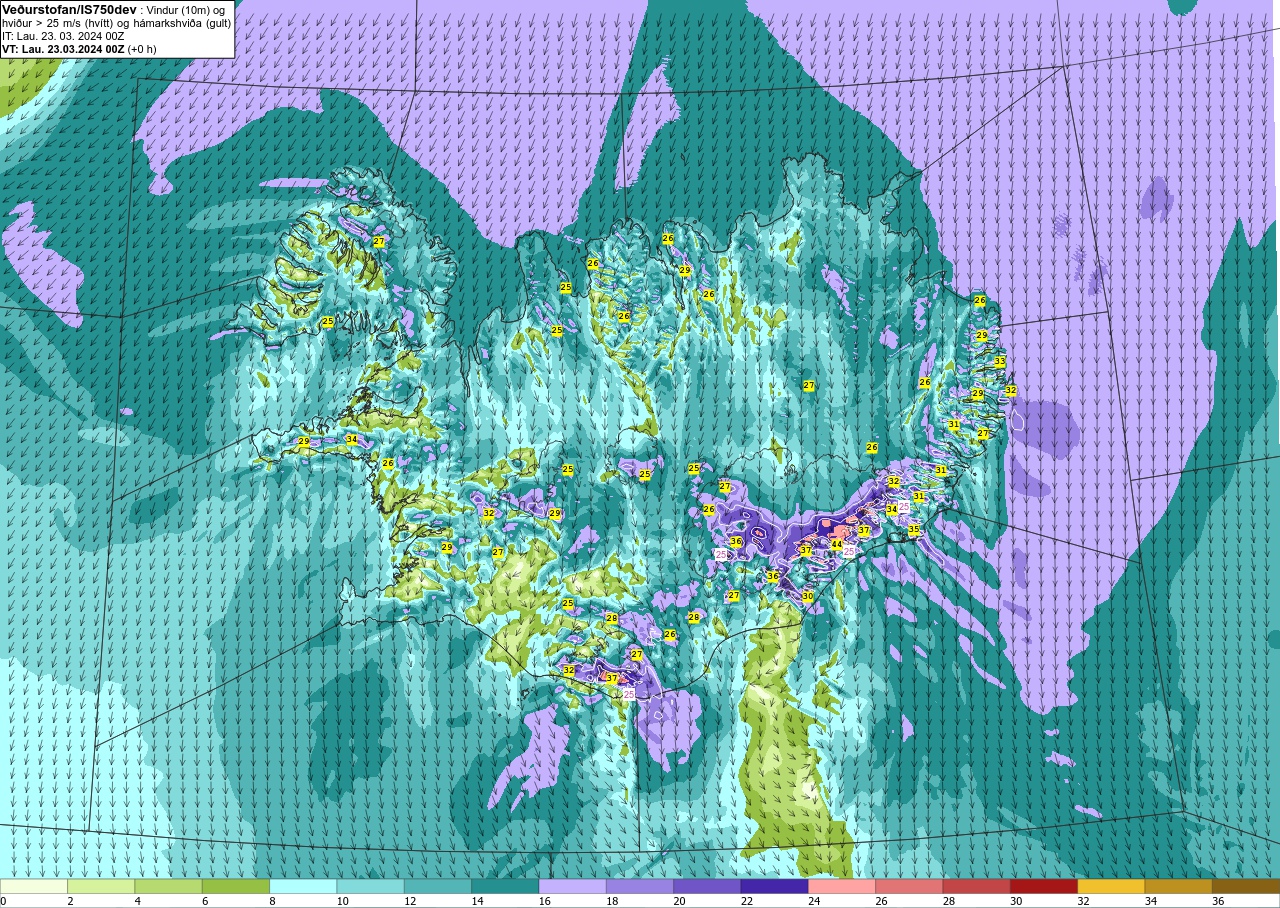
Task: Click the legend scale number 4
Action: pyautogui.click(x=136, y=901)
